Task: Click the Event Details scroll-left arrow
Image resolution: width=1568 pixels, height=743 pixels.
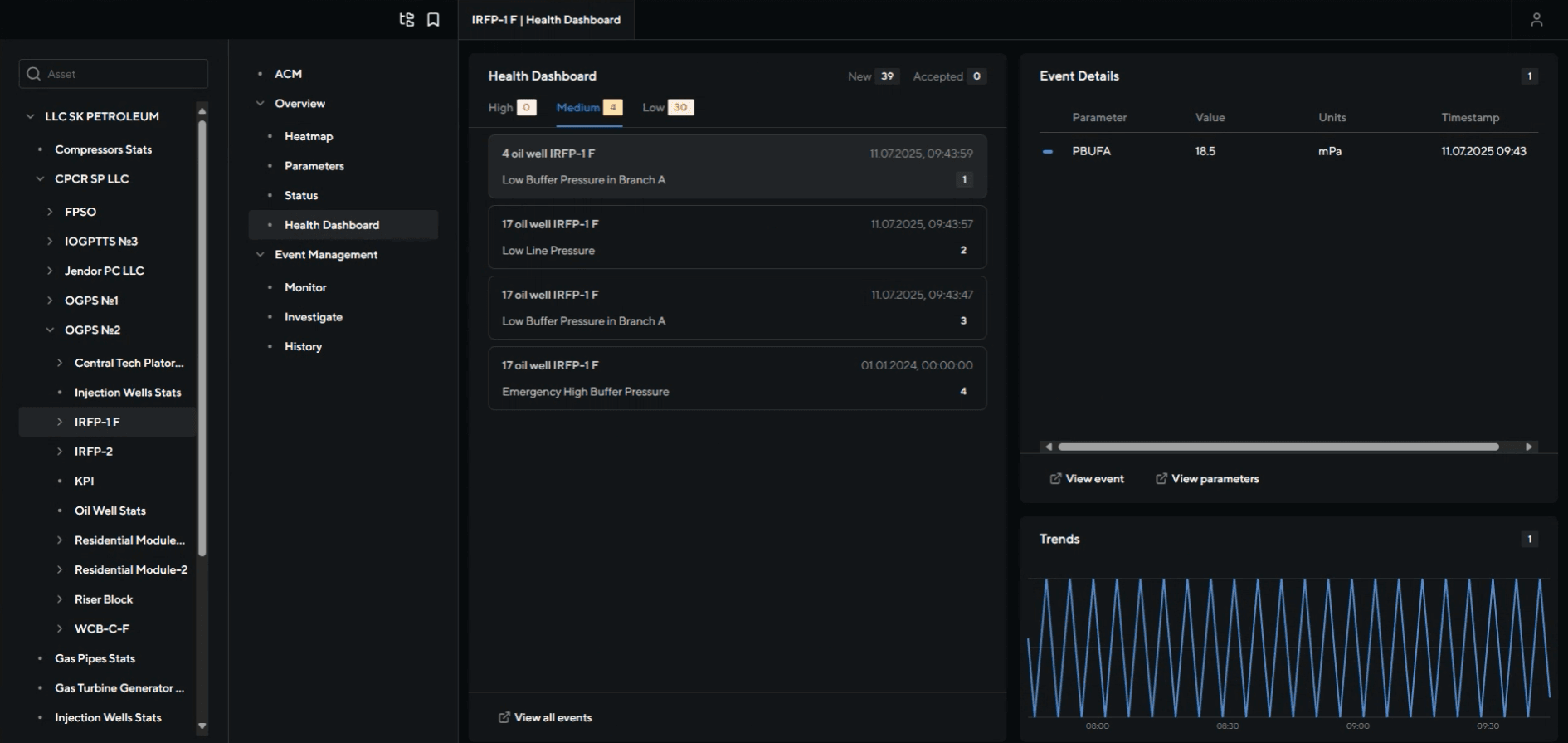Action: point(1049,447)
